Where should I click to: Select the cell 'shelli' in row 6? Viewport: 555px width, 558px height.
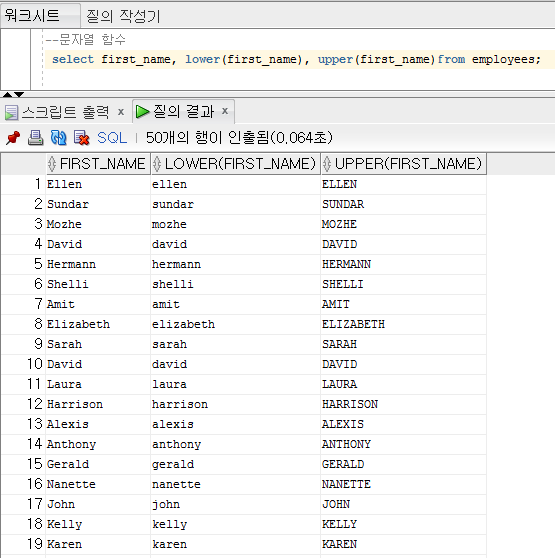pos(235,284)
